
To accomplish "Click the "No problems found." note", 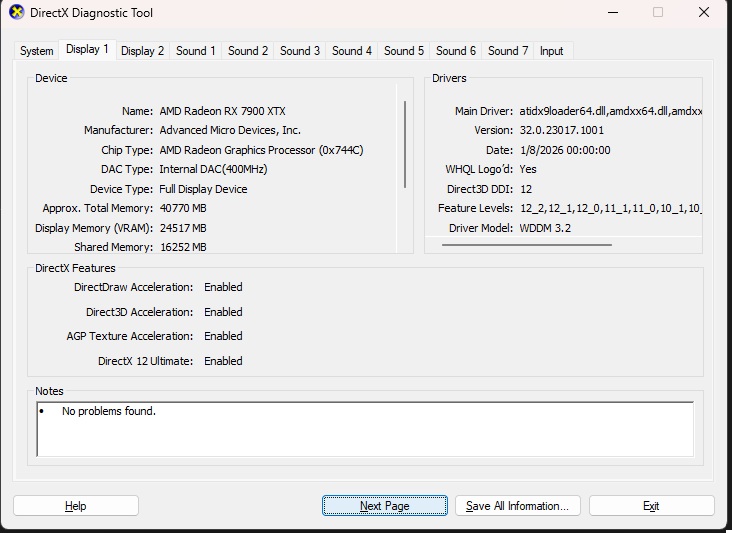I will pos(109,411).
